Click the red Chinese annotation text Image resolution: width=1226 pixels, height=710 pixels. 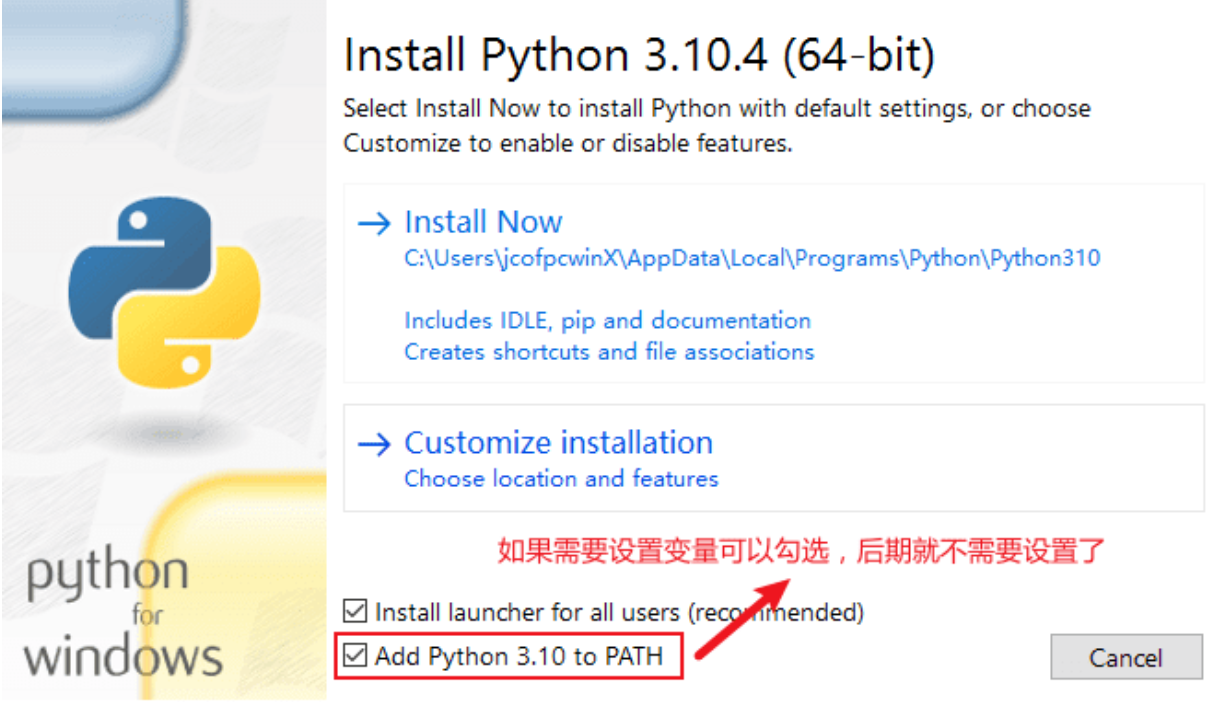[x=801, y=550]
